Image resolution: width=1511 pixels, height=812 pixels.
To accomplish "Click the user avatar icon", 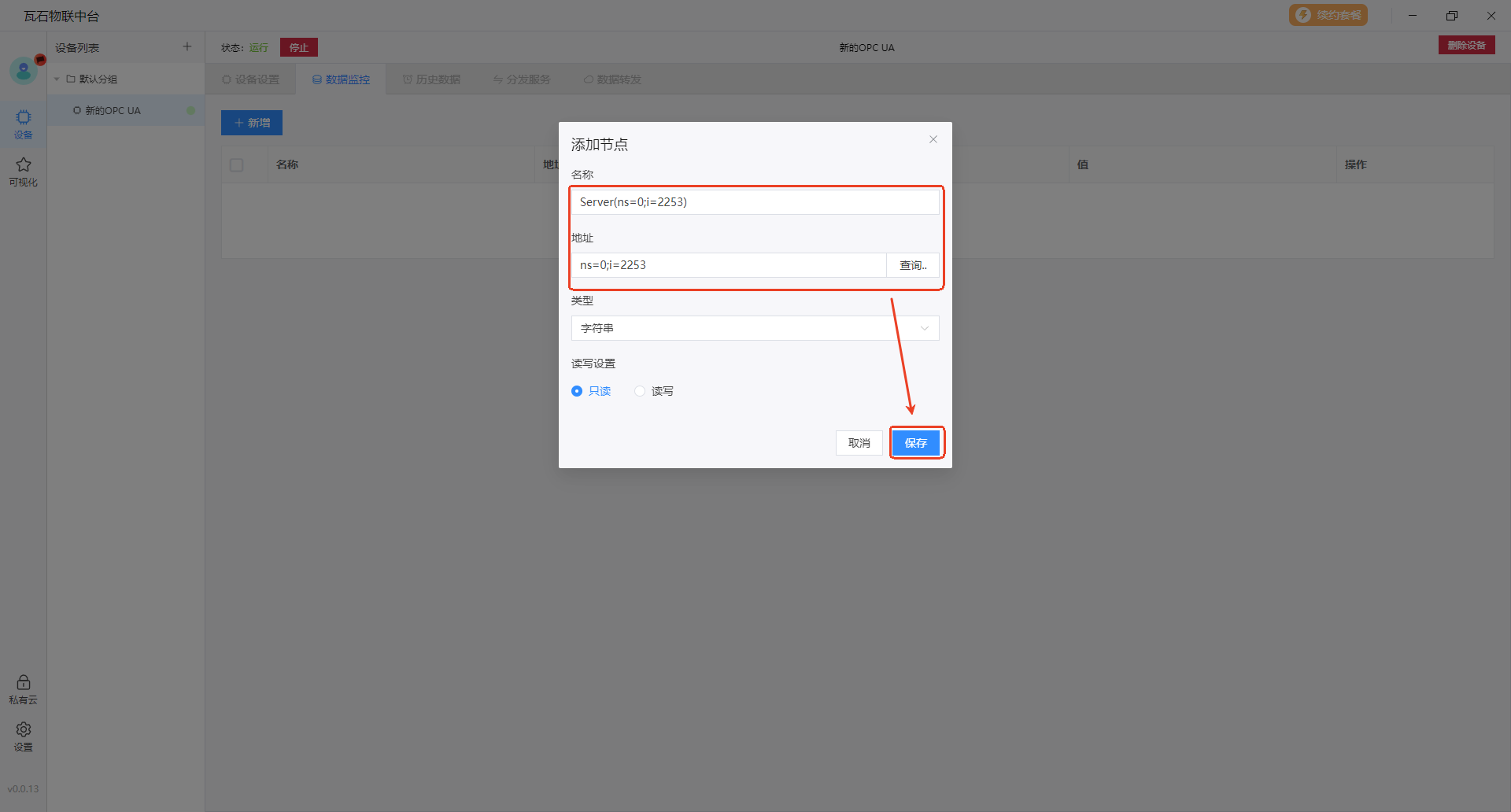I will click(x=24, y=72).
